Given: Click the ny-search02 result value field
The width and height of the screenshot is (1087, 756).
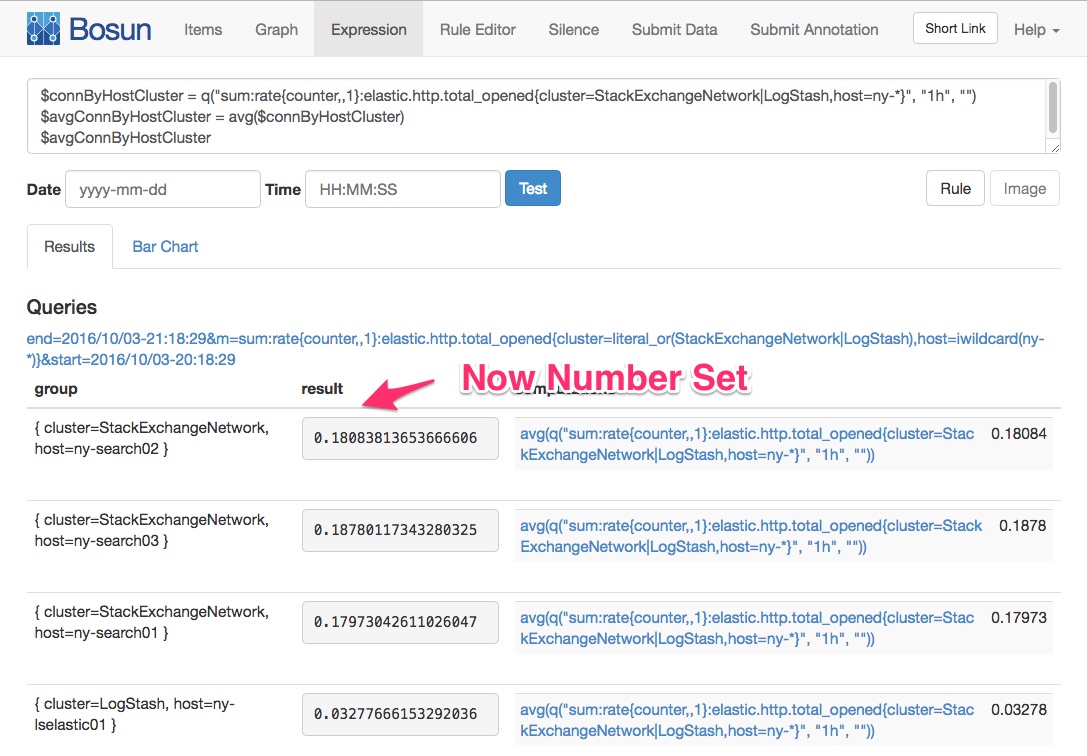Looking at the screenshot, I should coord(400,438).
